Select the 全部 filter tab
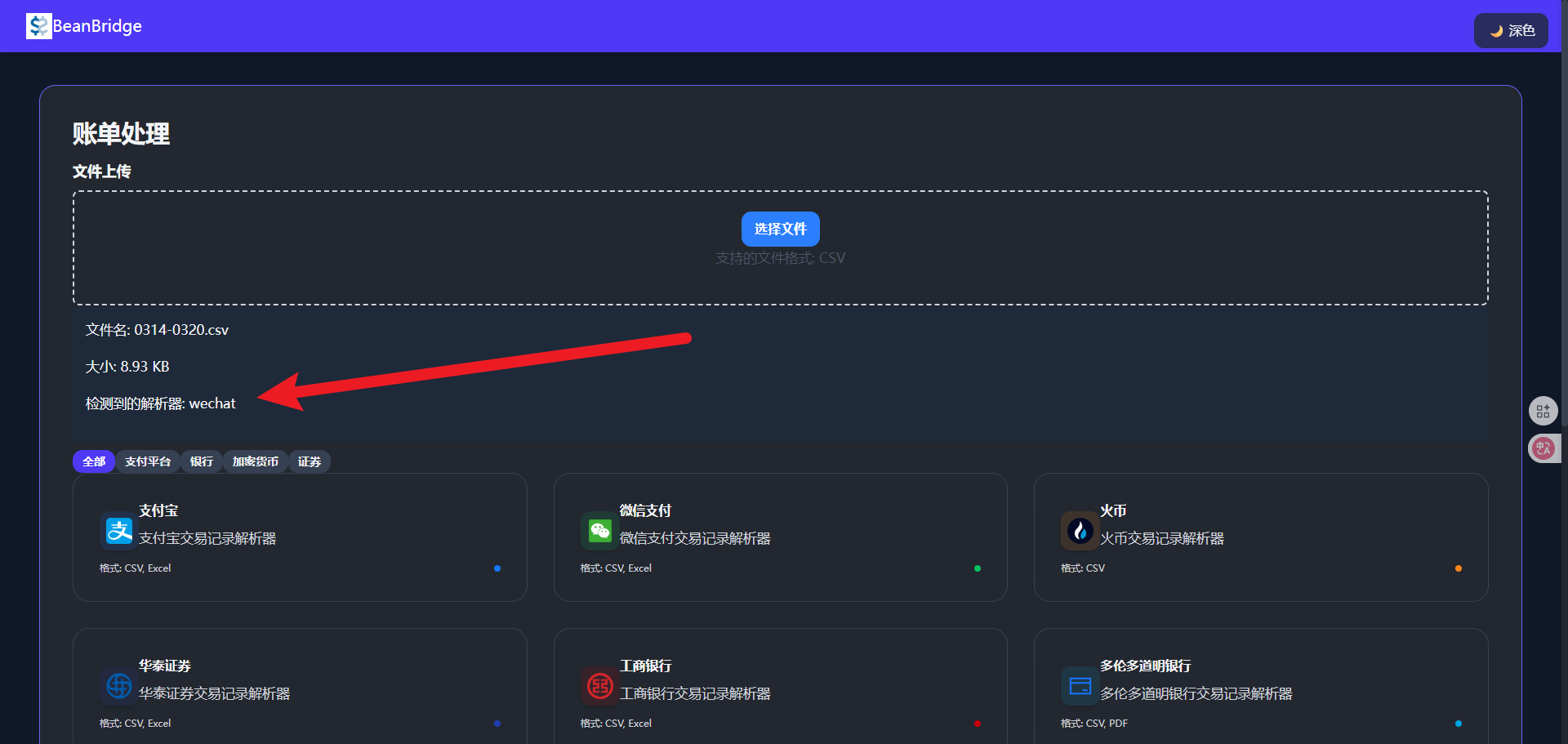This screenshot has height=744, width=1568. 94,461
